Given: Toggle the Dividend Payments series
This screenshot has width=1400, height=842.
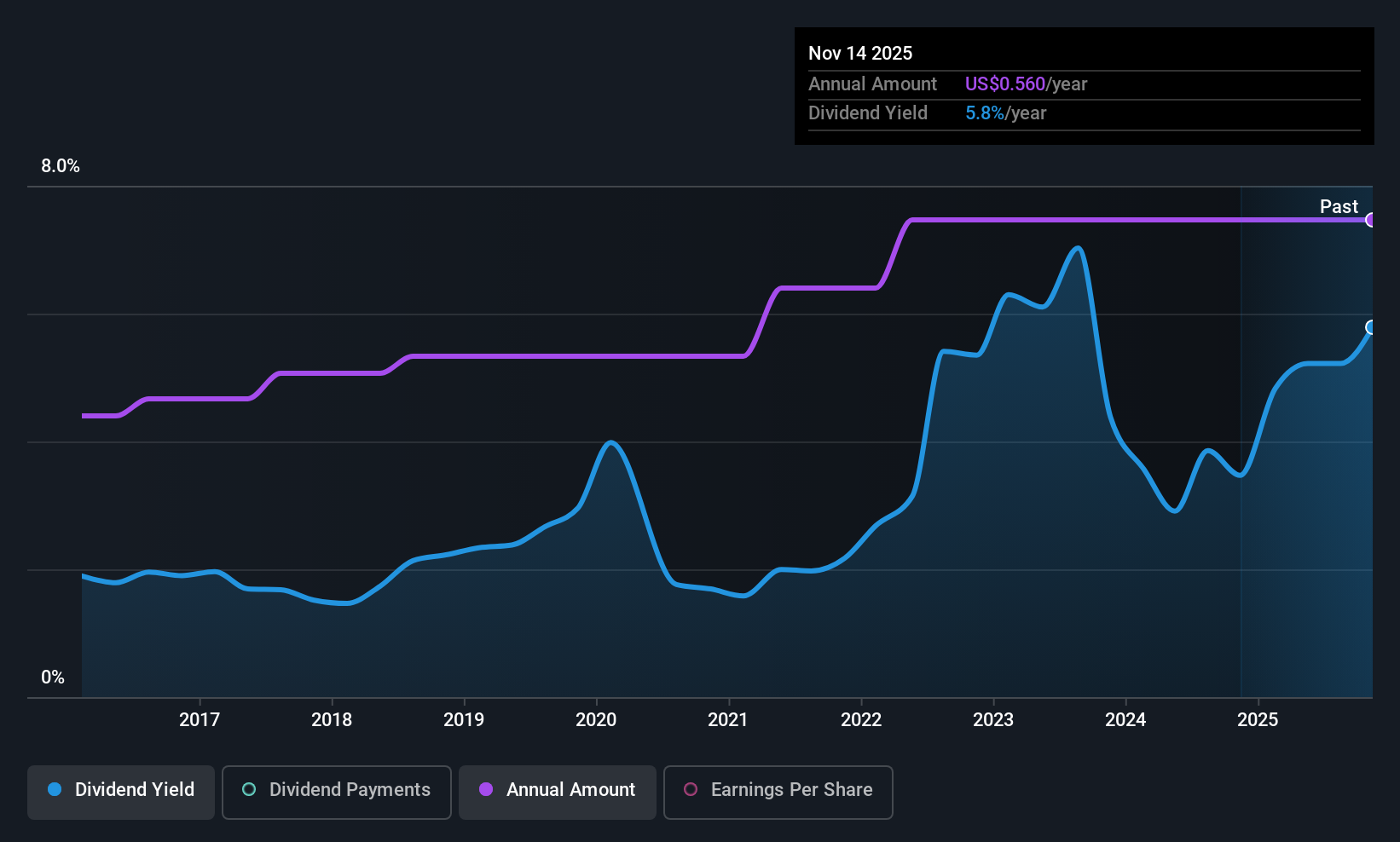Looking at the screenshot, I should point(337,793).
